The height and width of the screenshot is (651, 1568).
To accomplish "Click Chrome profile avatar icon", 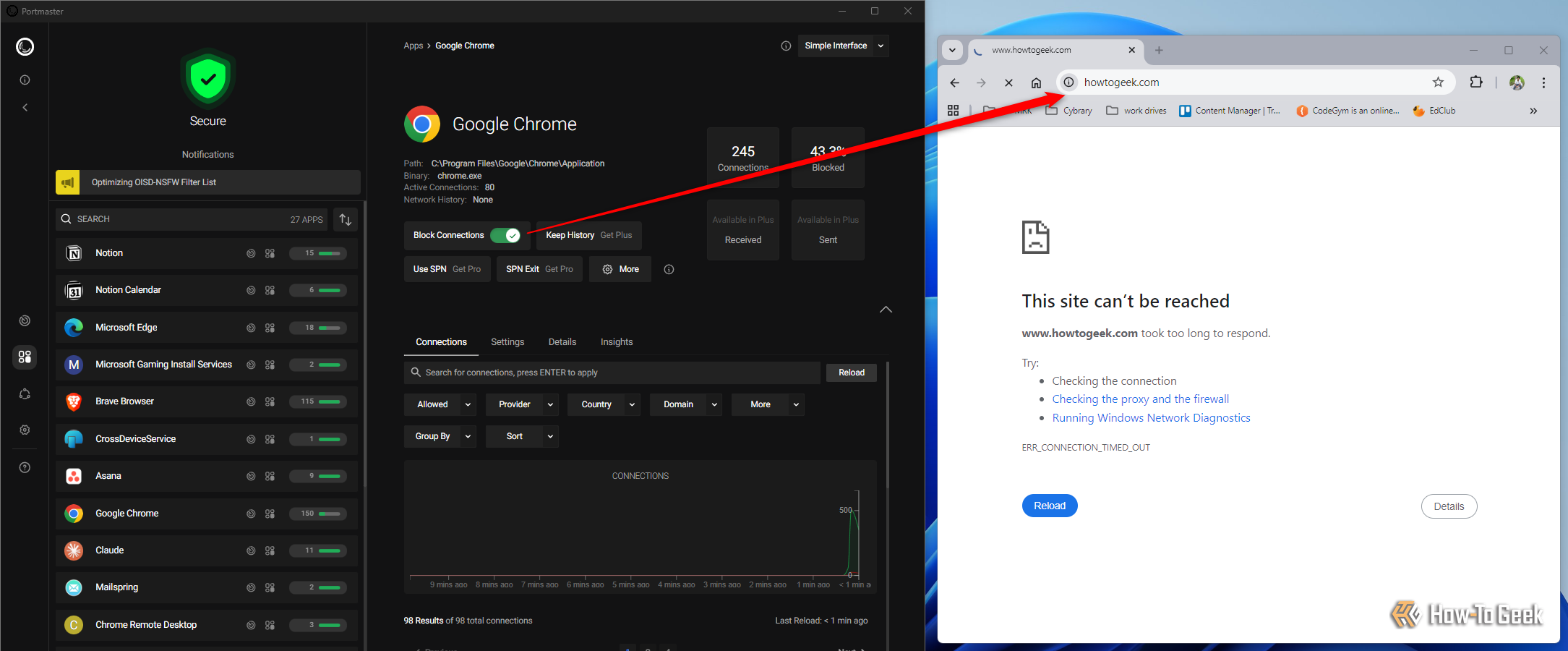I will [x=1517, y=82].
